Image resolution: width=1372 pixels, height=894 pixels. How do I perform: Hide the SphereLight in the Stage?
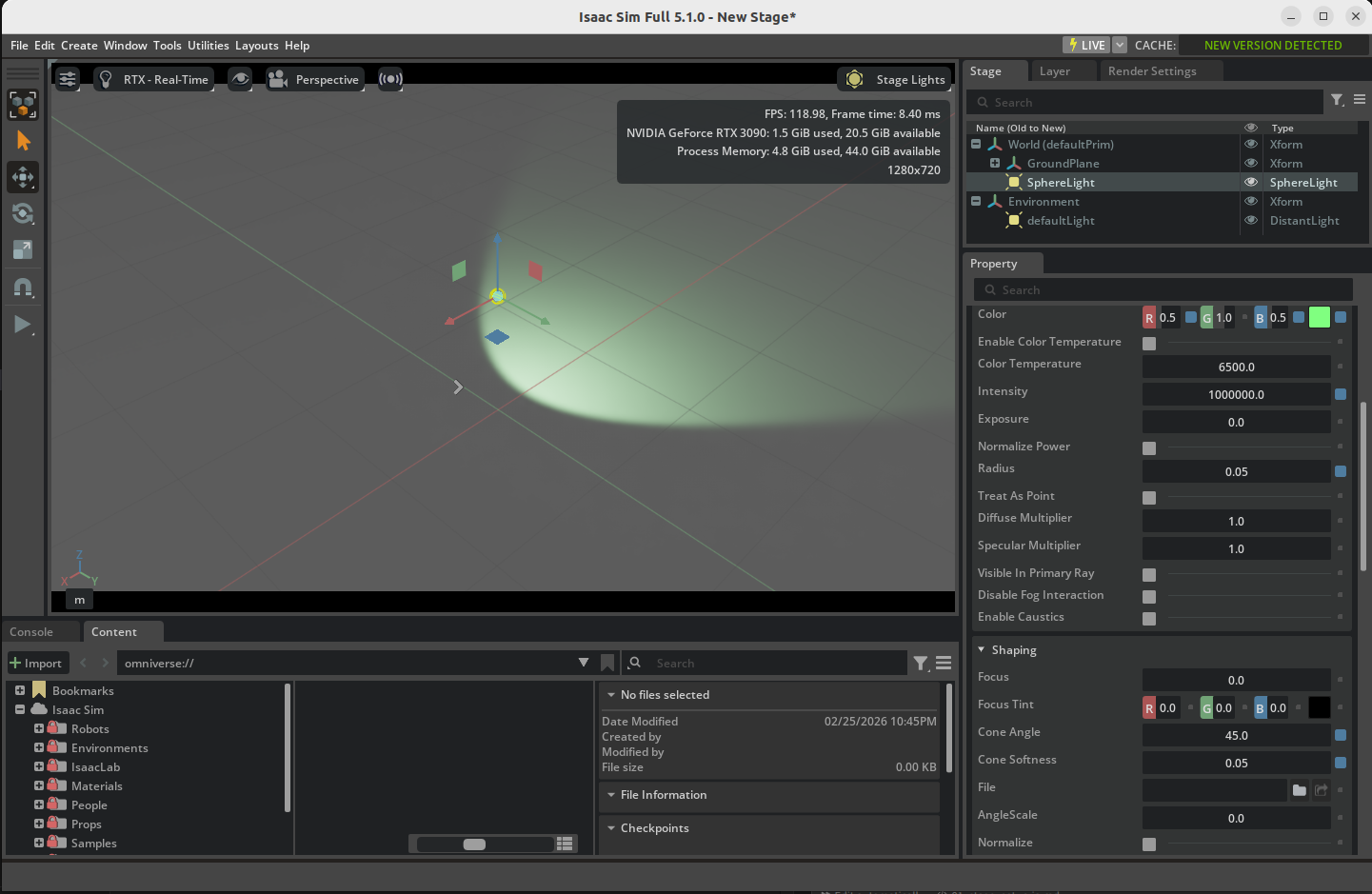click(1251, 183)
